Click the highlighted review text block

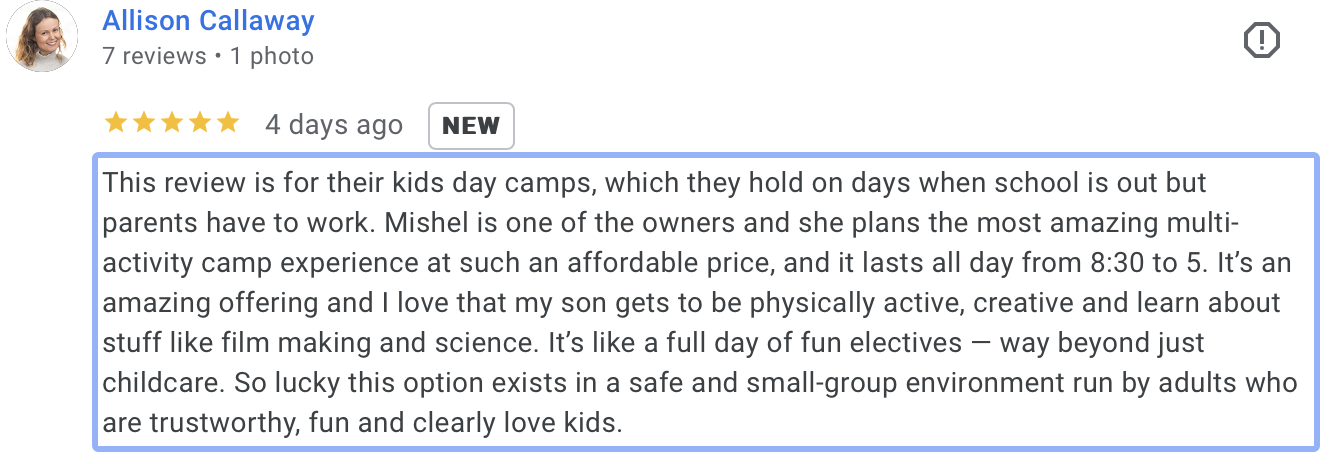click(706, 303)
